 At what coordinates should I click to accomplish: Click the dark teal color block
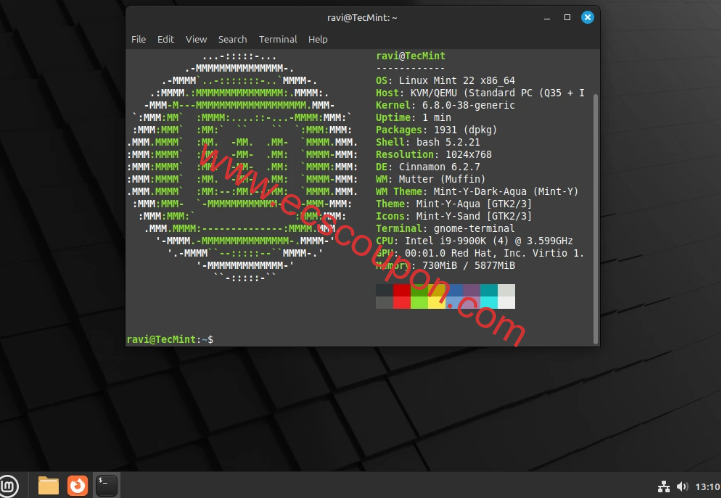pyautogui.click(x=489, y=290)
